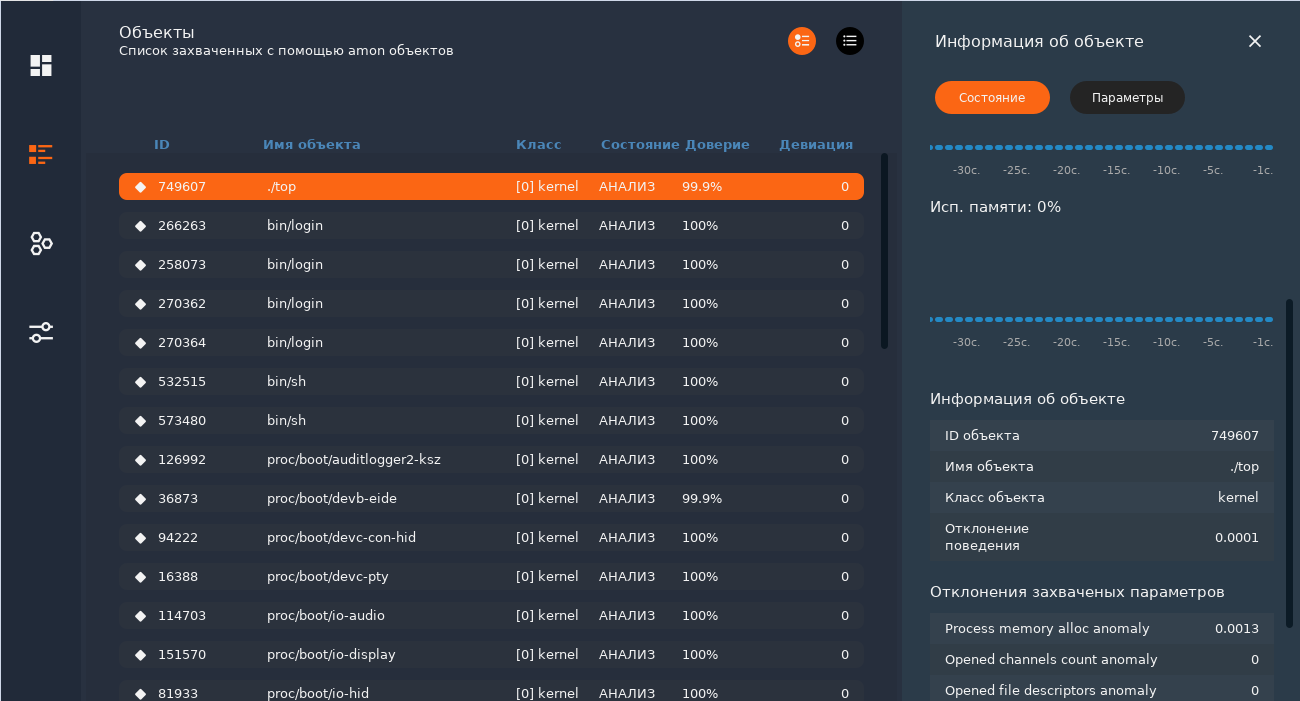The image size is (1300, 701).
Task: Sort by Доверие column header
Action: click(717, 145)
